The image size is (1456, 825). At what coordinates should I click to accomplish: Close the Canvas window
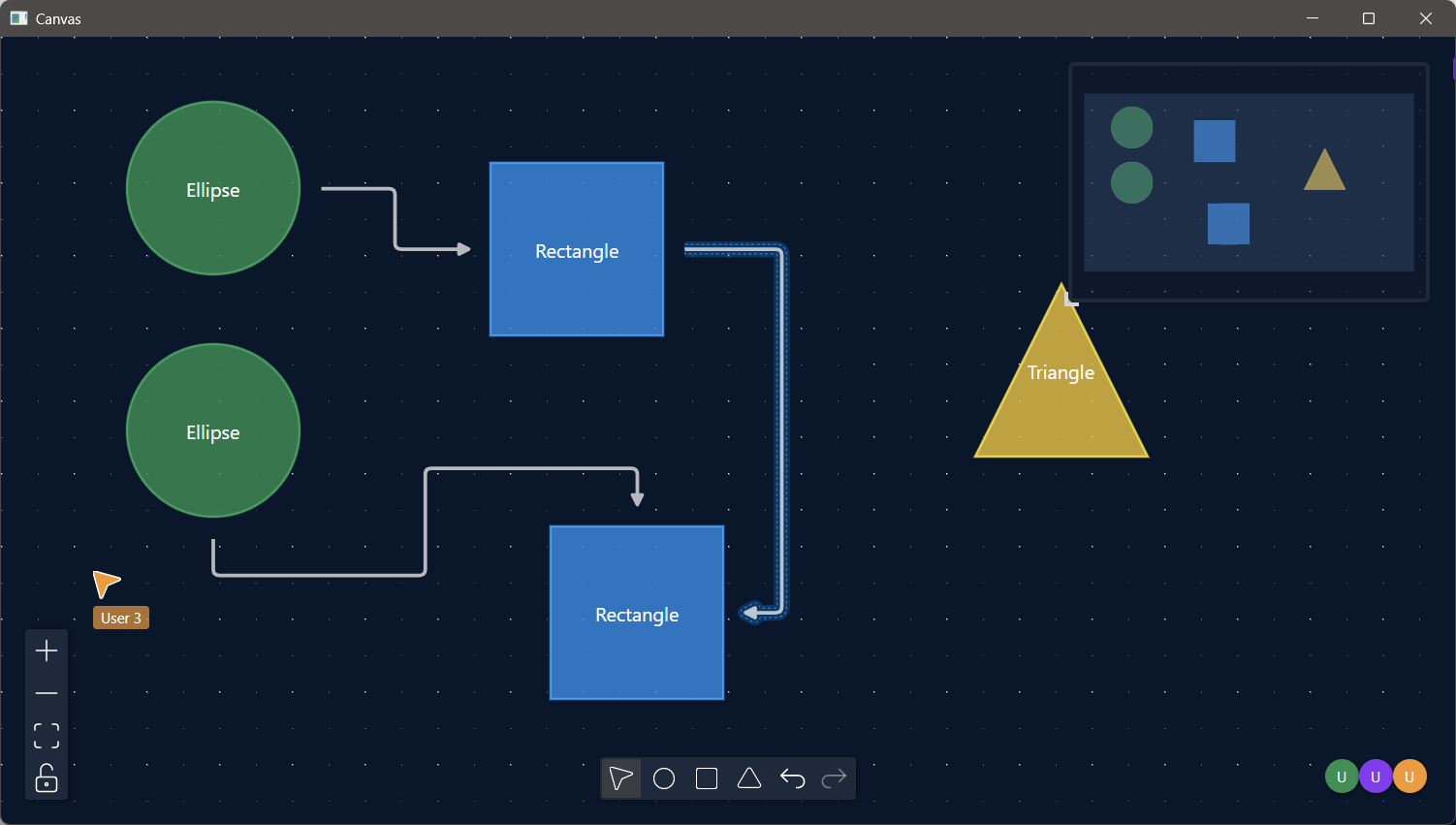(x=1426, y=18)
